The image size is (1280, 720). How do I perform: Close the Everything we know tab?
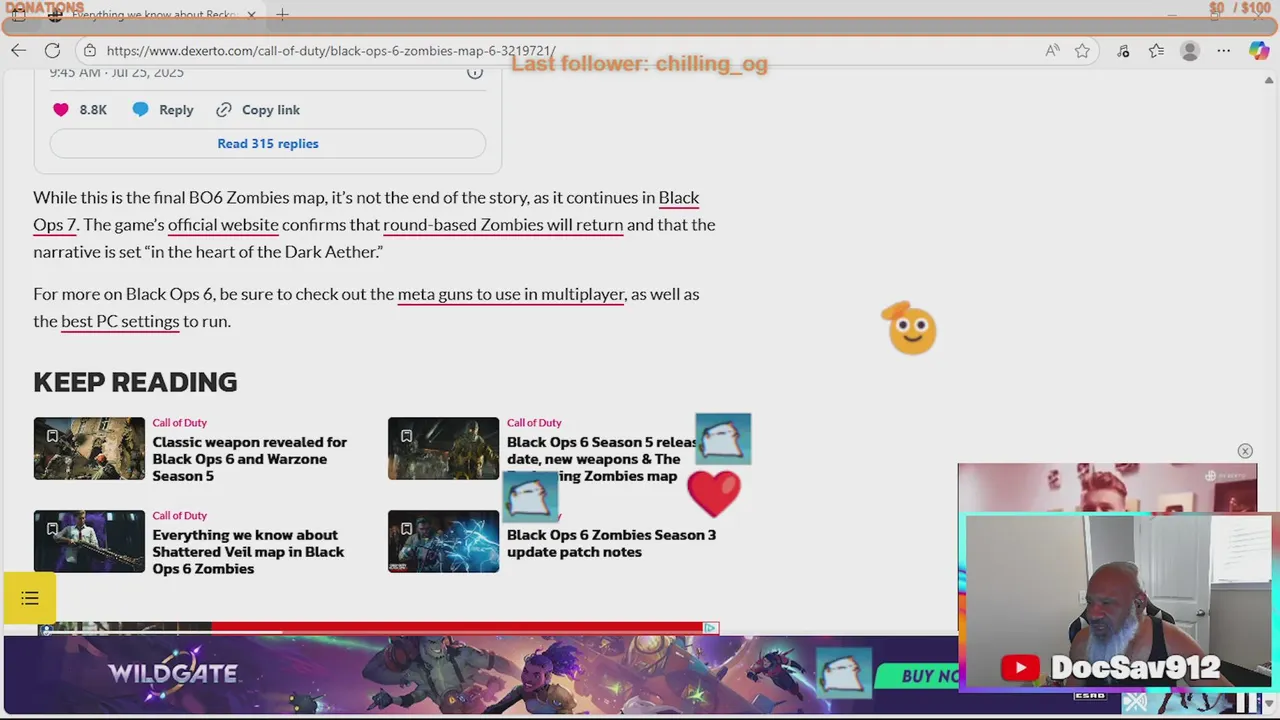251,15
